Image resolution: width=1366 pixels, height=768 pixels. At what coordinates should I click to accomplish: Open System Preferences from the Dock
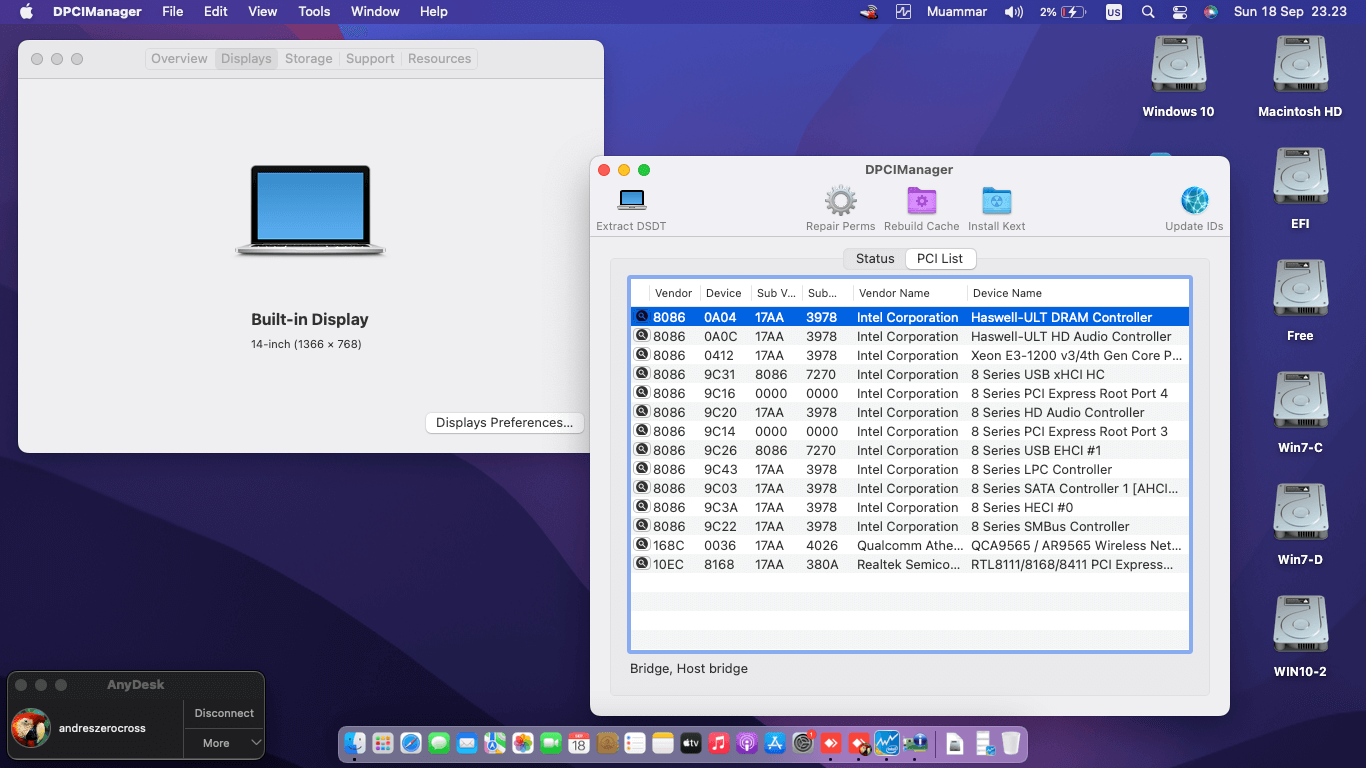(803, 743)
